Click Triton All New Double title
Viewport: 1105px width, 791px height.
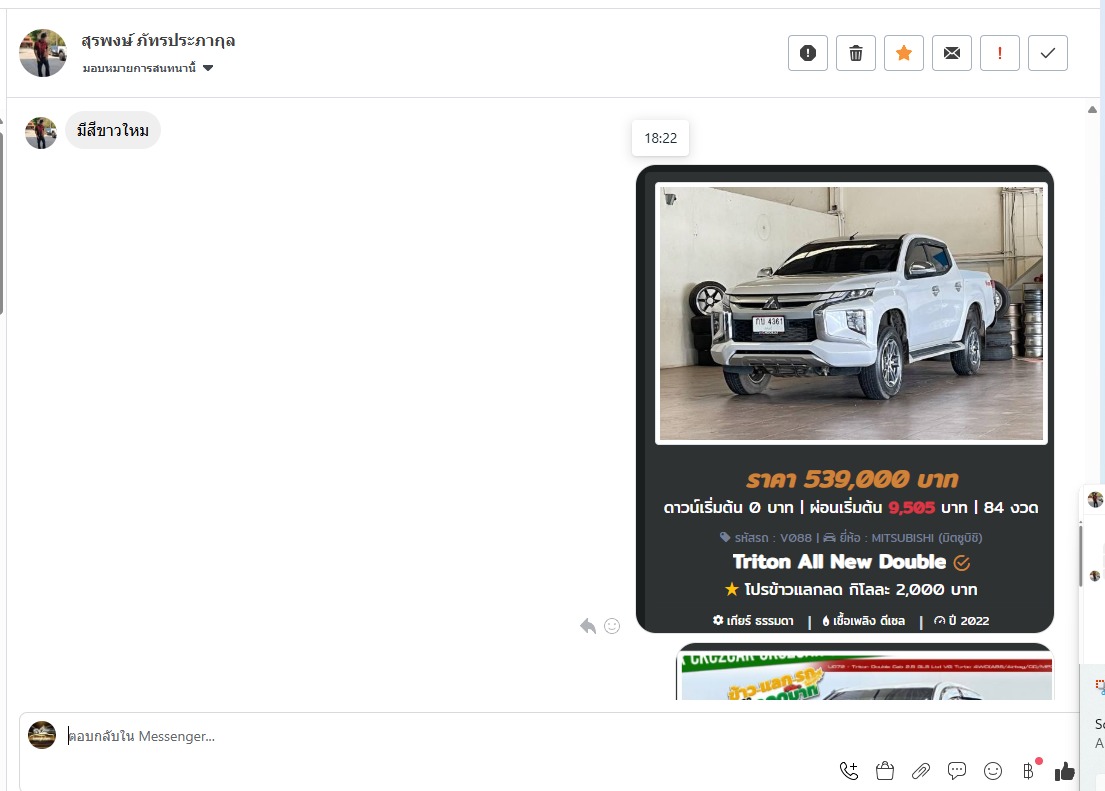tap(839, 562)
